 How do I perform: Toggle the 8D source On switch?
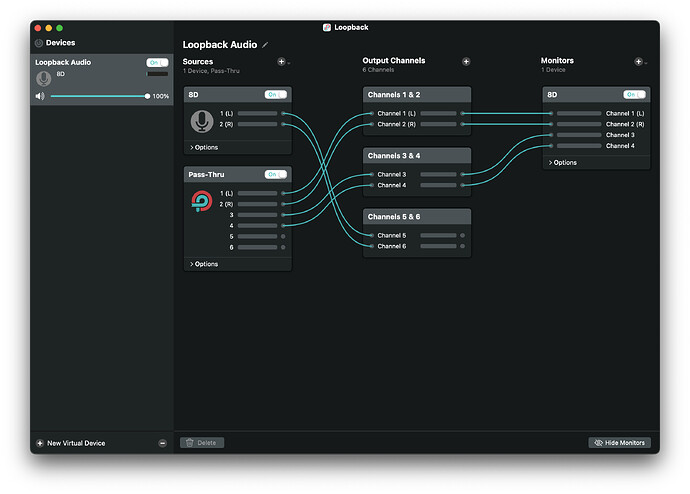click(x=275, y=95)
